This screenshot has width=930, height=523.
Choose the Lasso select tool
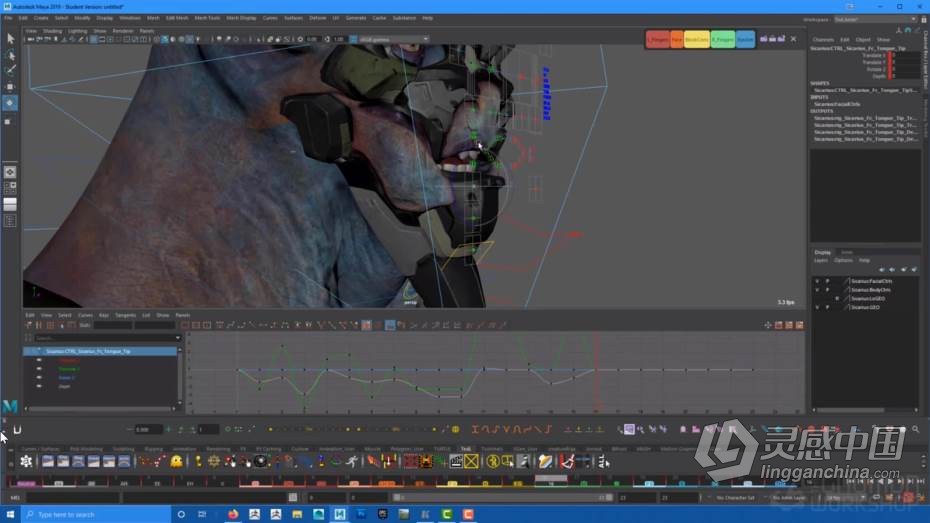click(10, 55)
